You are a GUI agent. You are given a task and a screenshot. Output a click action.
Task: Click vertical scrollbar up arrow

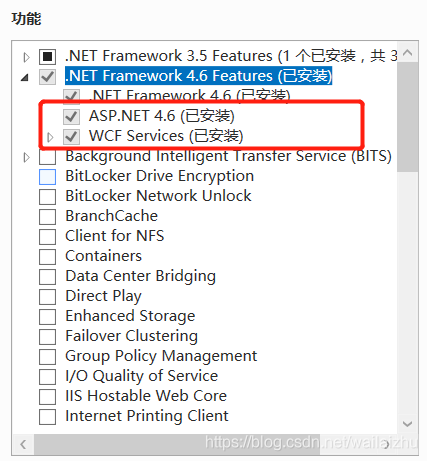point(408,53)
